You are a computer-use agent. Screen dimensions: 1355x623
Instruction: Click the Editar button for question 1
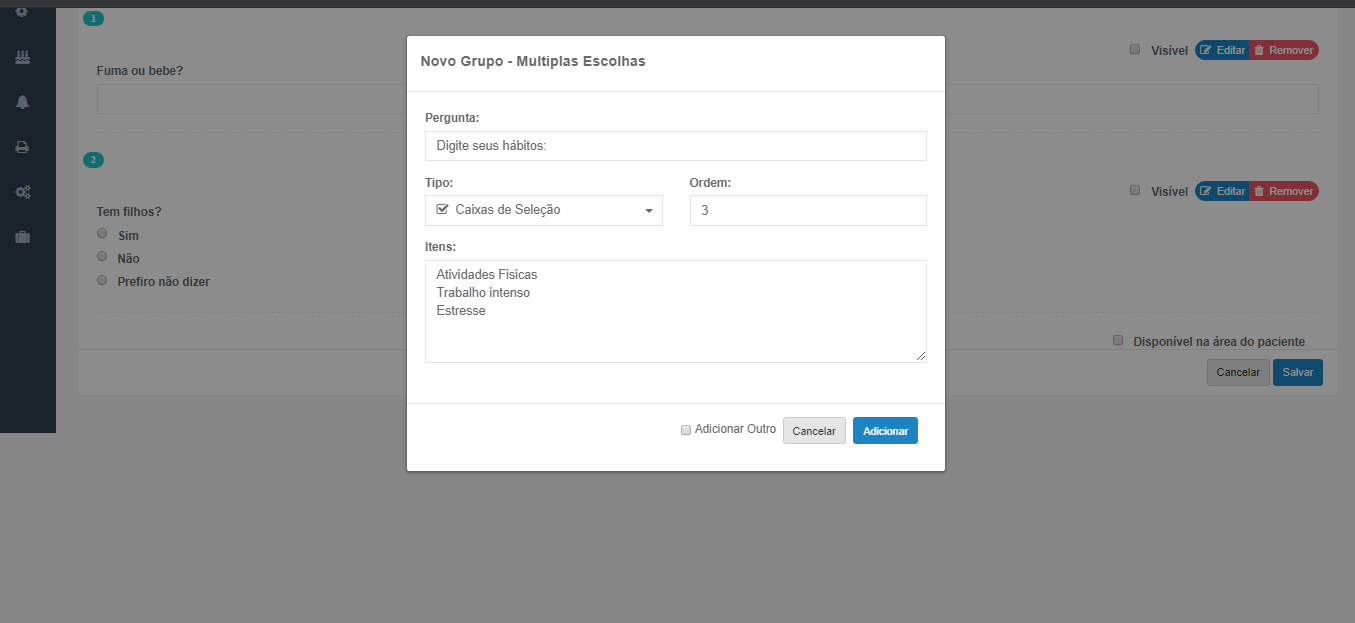(1222, 50)
